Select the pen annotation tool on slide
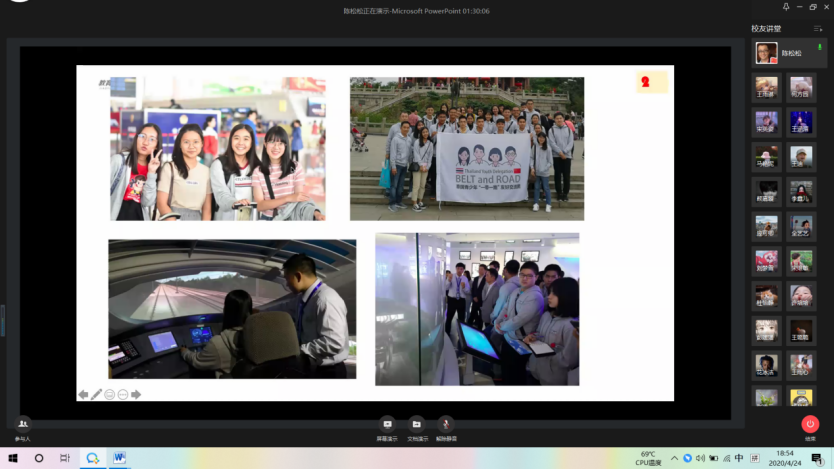This screenshot has height=469, width=834. click(96, 394)
